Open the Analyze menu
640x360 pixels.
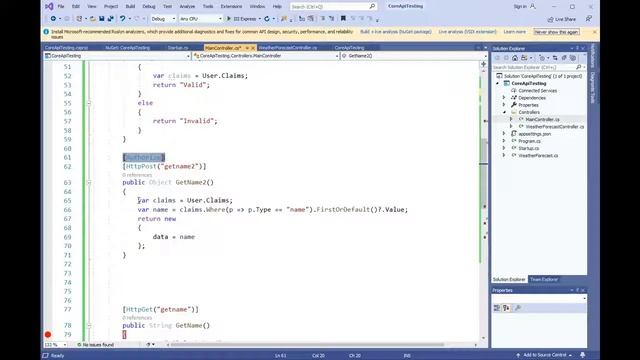(187, 7)
